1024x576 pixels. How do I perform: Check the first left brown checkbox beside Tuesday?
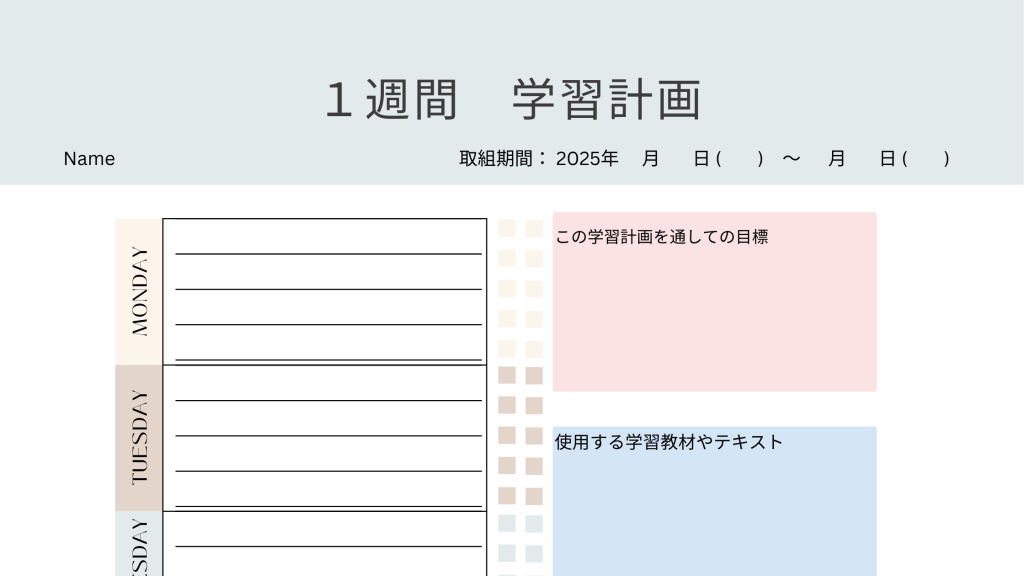tap(507, 375)
